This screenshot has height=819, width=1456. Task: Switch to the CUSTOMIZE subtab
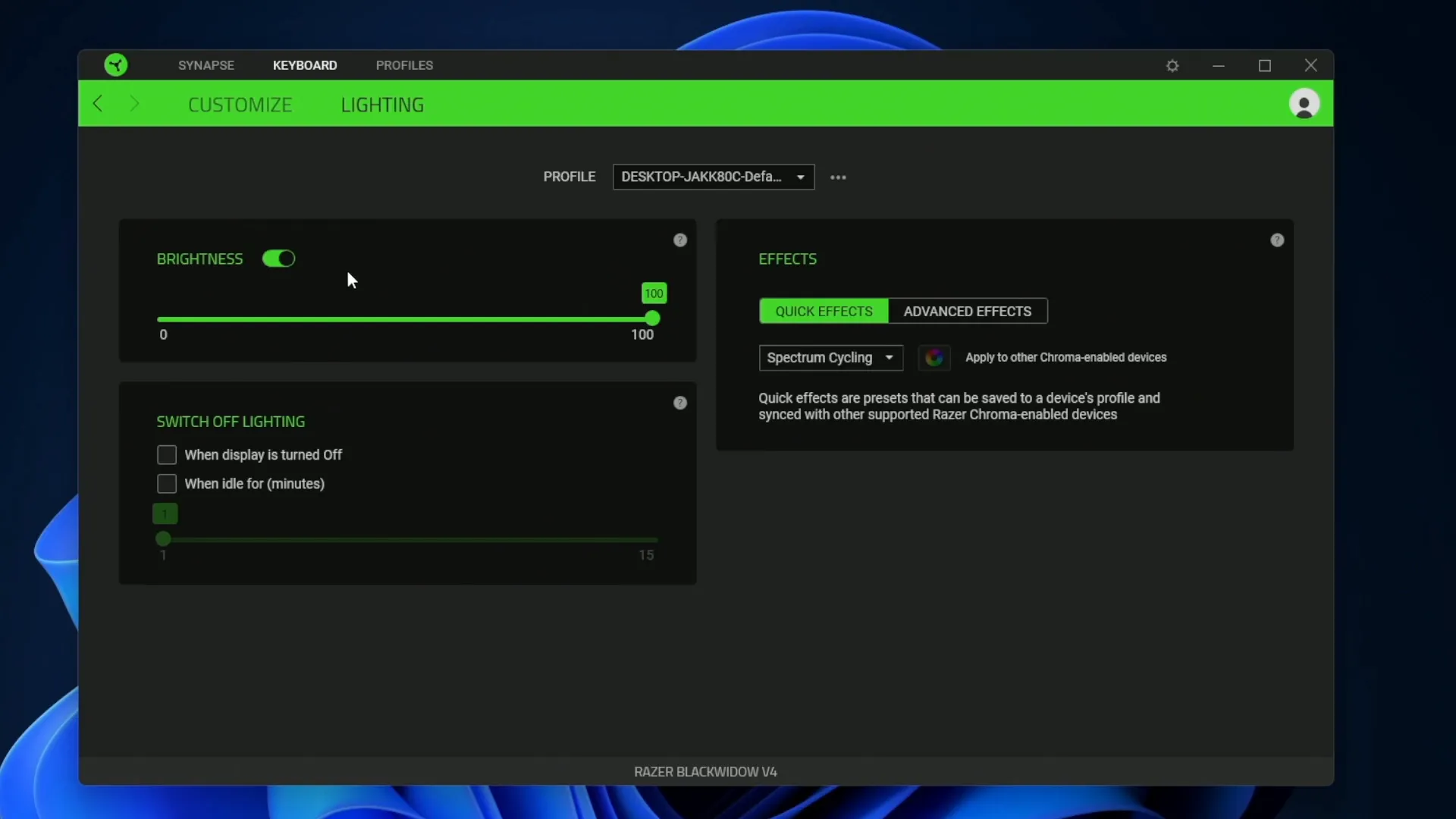(x=240, y=105)
